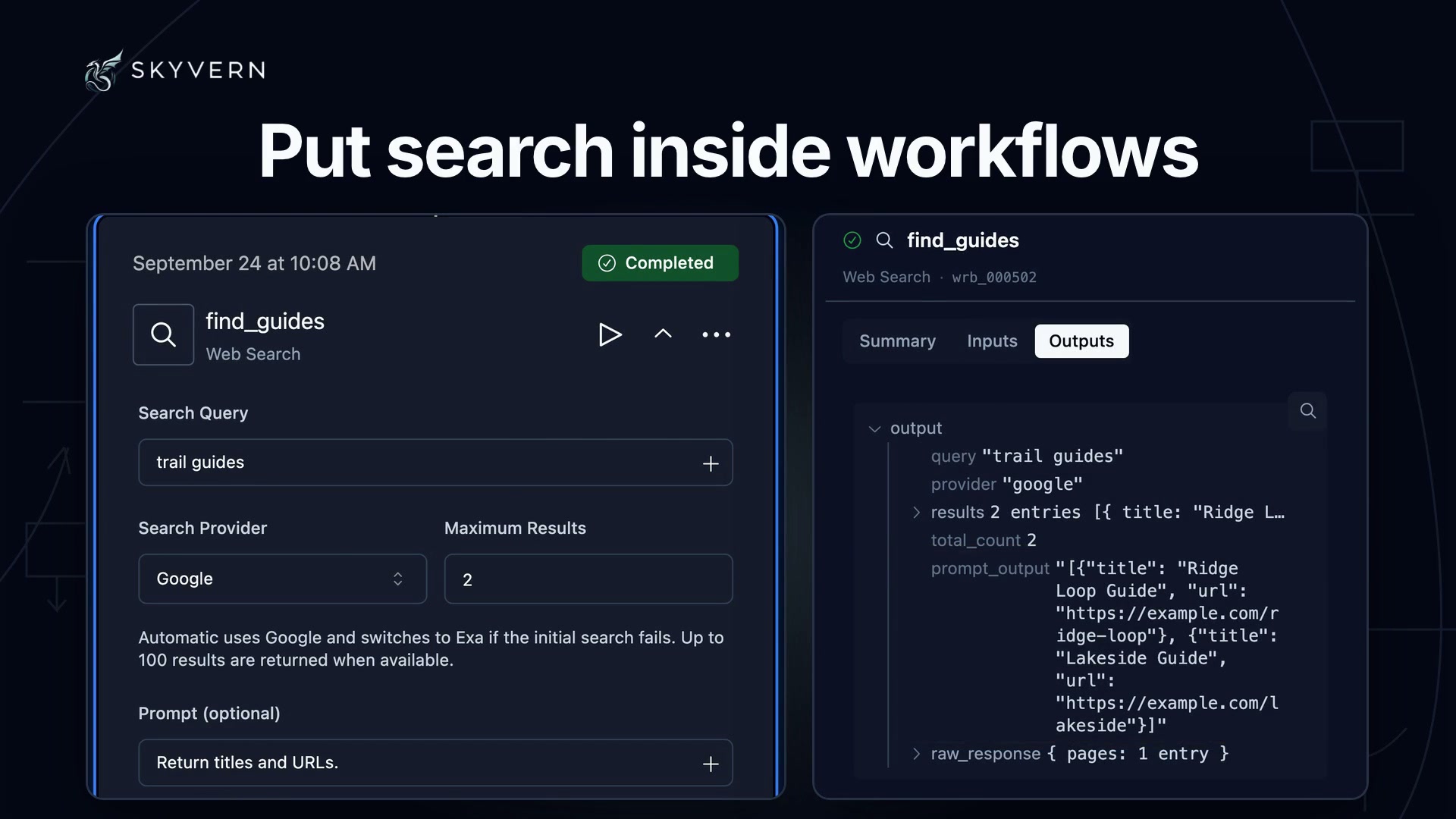Click the wrb_000502 identifier text

click(x=994, y=278)
